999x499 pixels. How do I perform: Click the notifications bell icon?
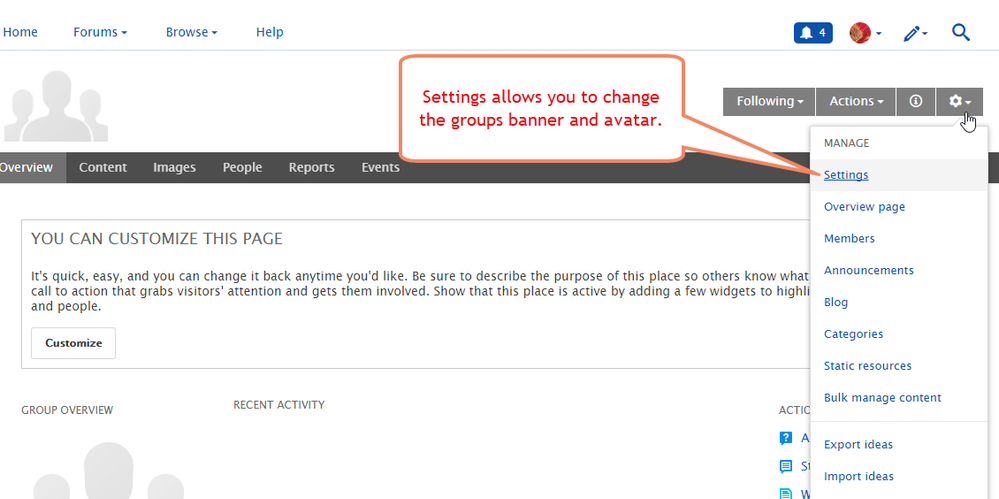tap(812, 33)
